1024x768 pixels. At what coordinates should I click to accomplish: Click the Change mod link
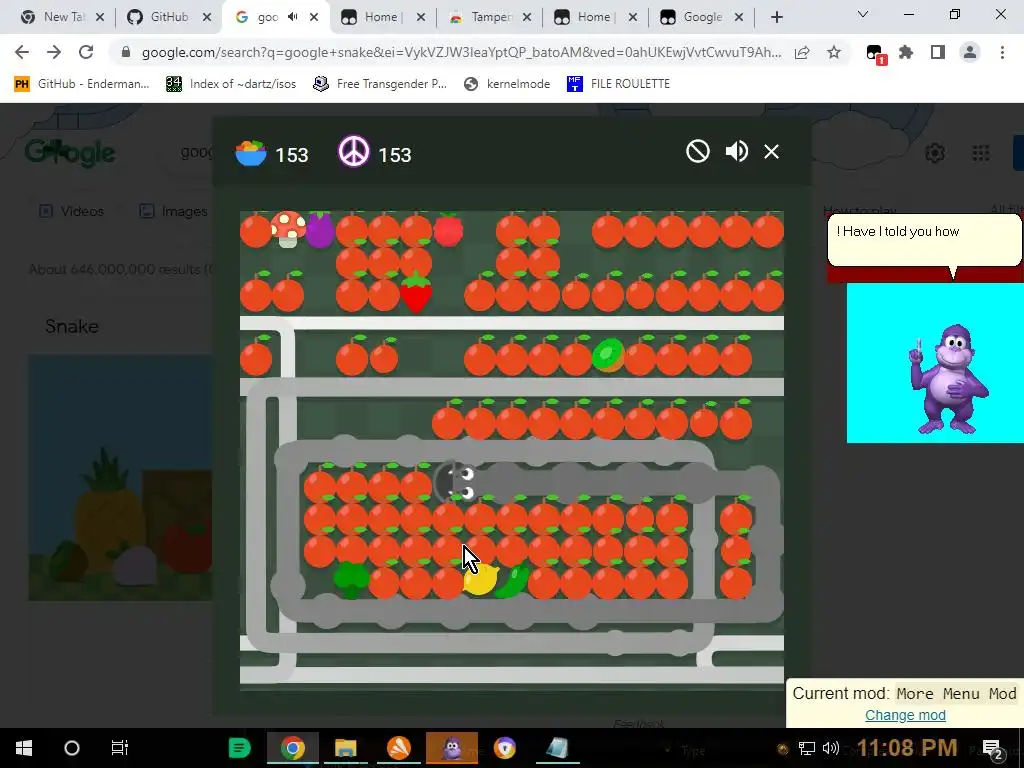[x=905, y=715]
